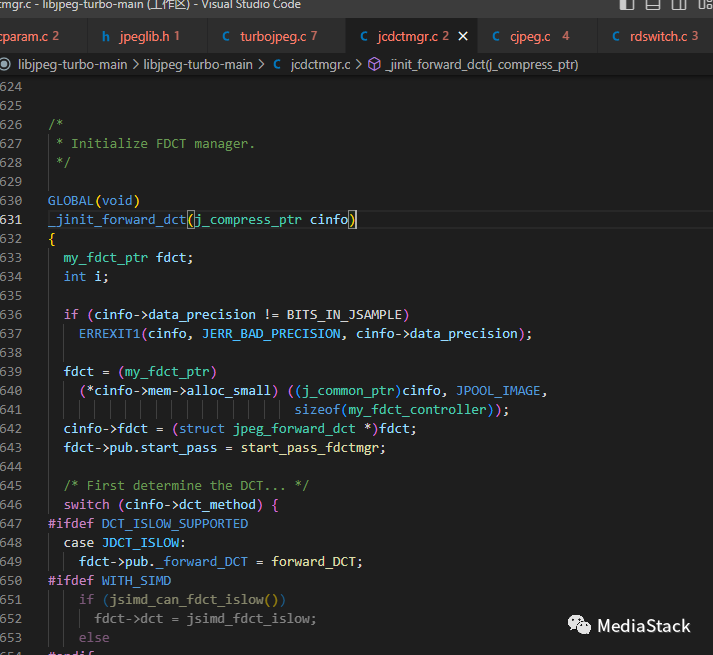Close the jcdctmgr.c editor tab
Image resolution: width=713 pixels, height=655 pixels.
click(463, 37)
